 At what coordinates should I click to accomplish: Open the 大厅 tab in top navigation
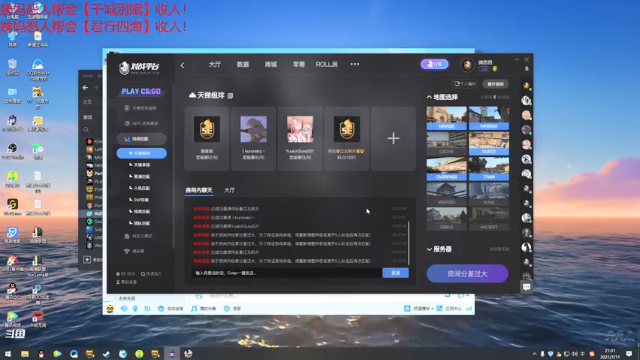click(x=215, y=64)
